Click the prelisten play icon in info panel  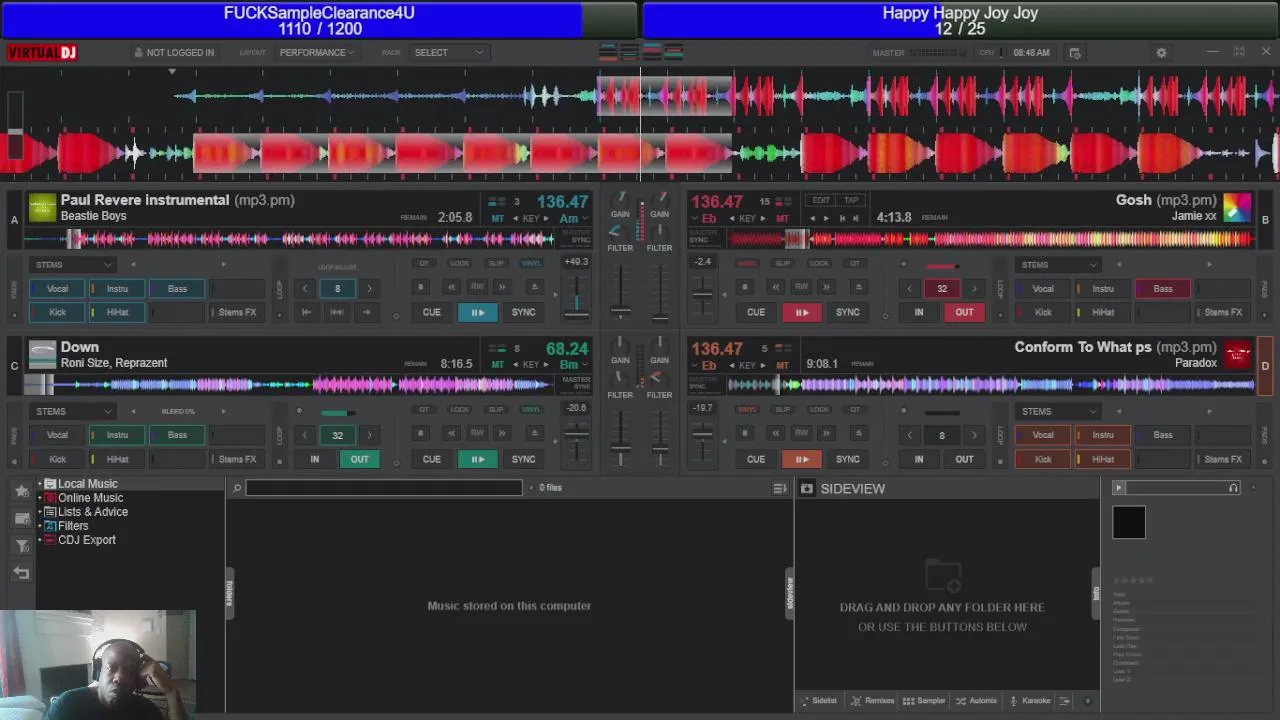[1119, 488]
